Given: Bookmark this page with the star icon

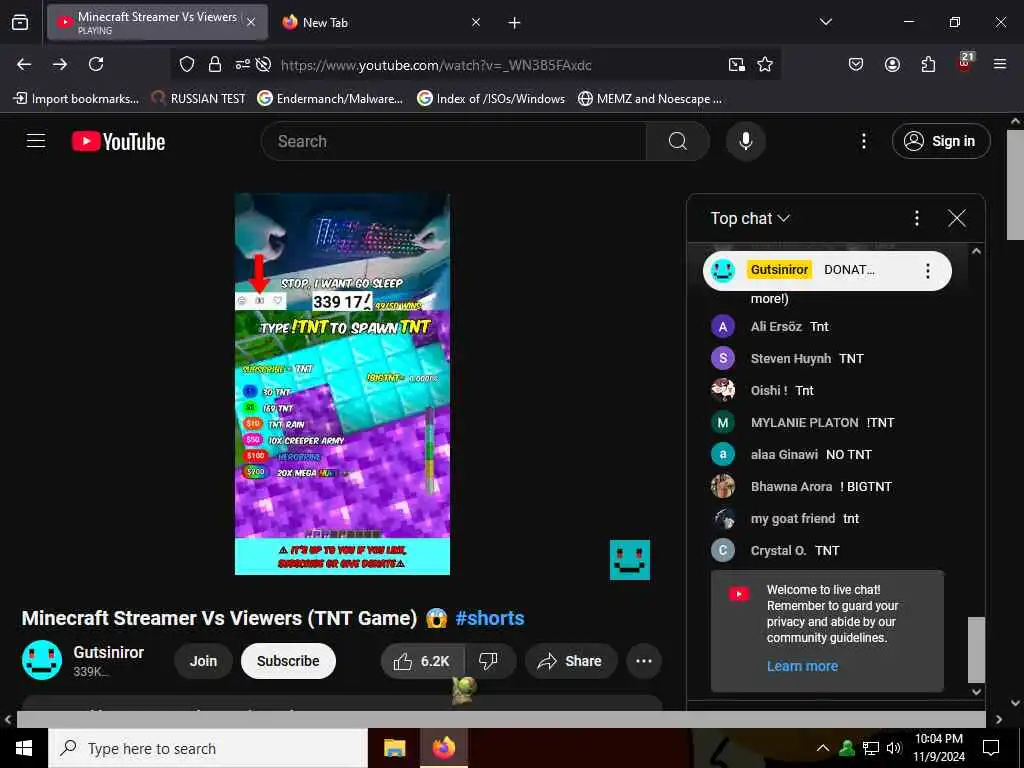Looking at the screenshot, I should point(765,64).
